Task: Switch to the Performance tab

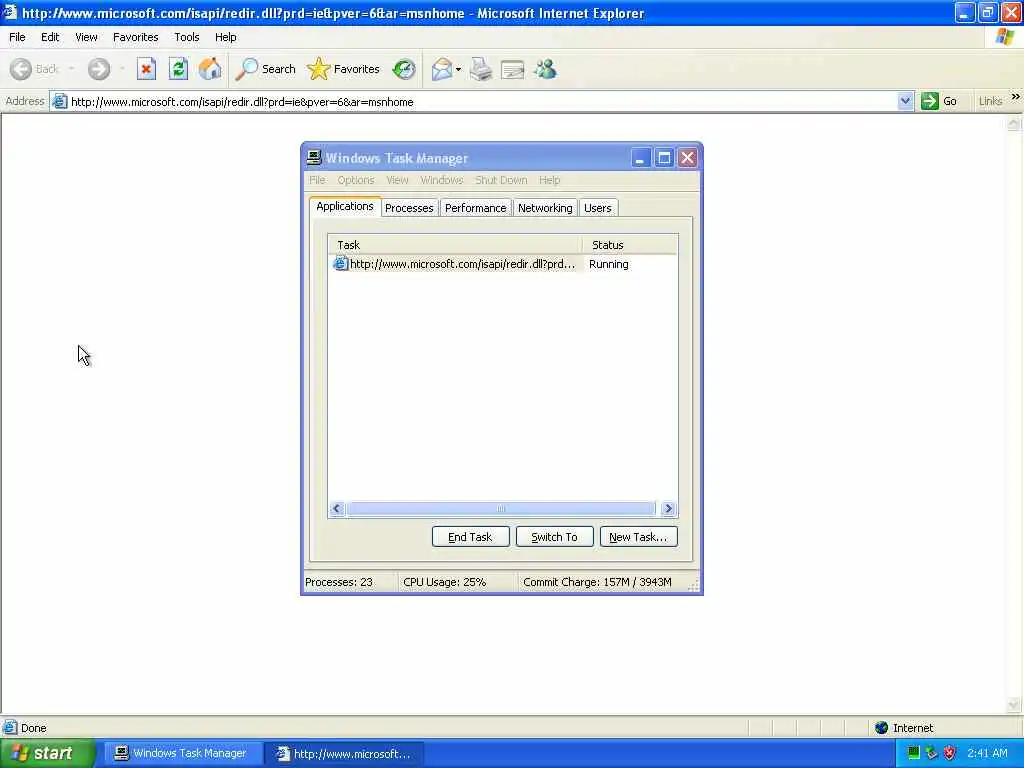Action: click(x=475, y=208)
